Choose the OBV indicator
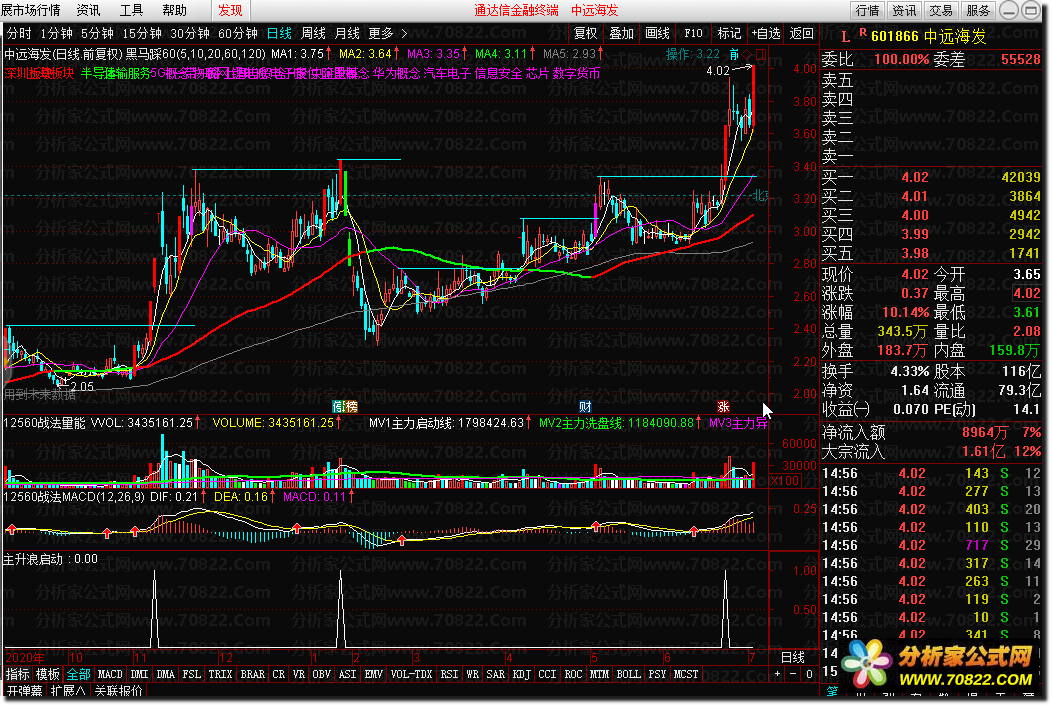 coord(322,674)
